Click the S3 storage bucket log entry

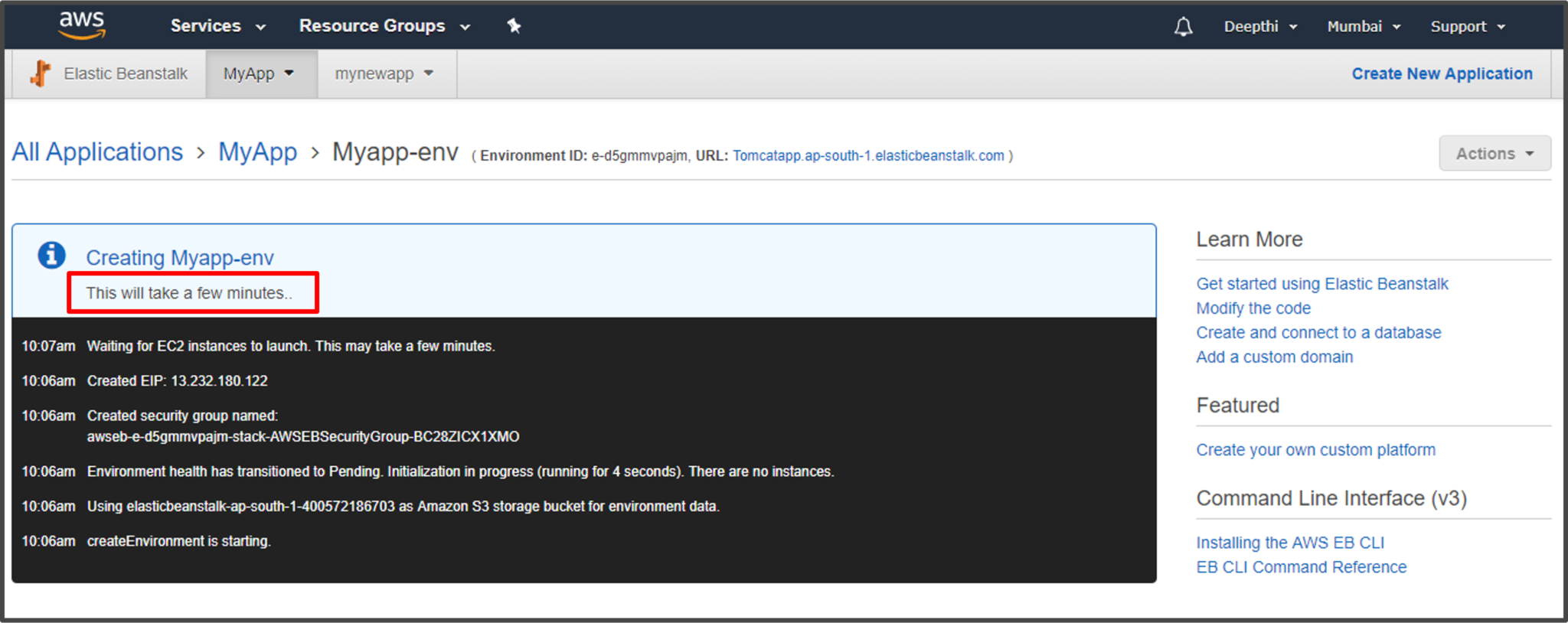pos(403,506)
